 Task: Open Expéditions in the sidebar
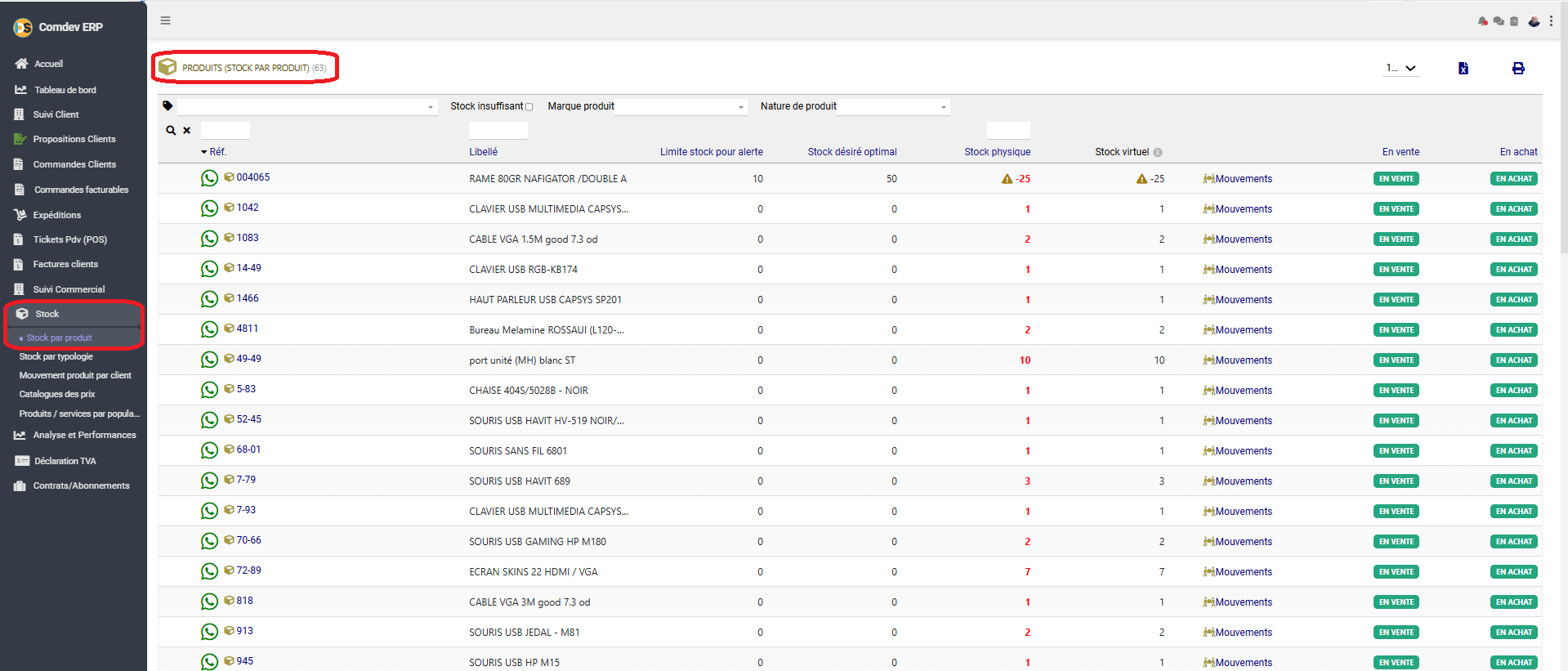[56, 215]
